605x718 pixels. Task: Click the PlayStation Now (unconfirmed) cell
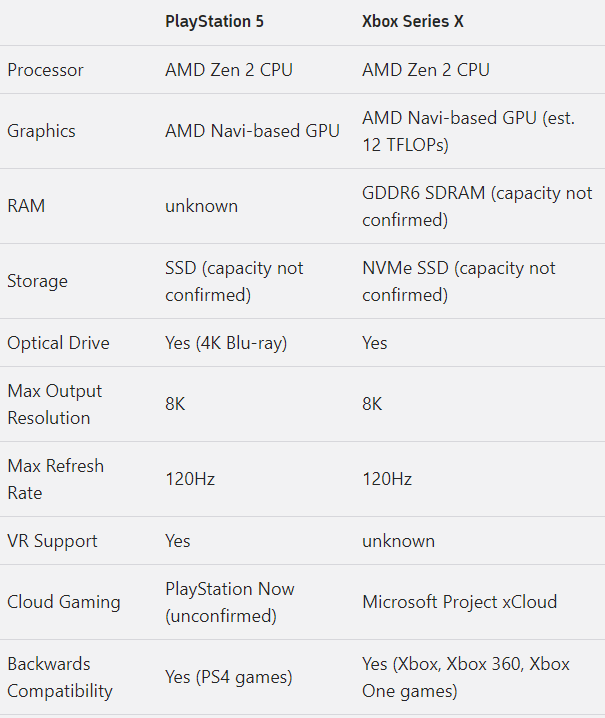(230, 602)
